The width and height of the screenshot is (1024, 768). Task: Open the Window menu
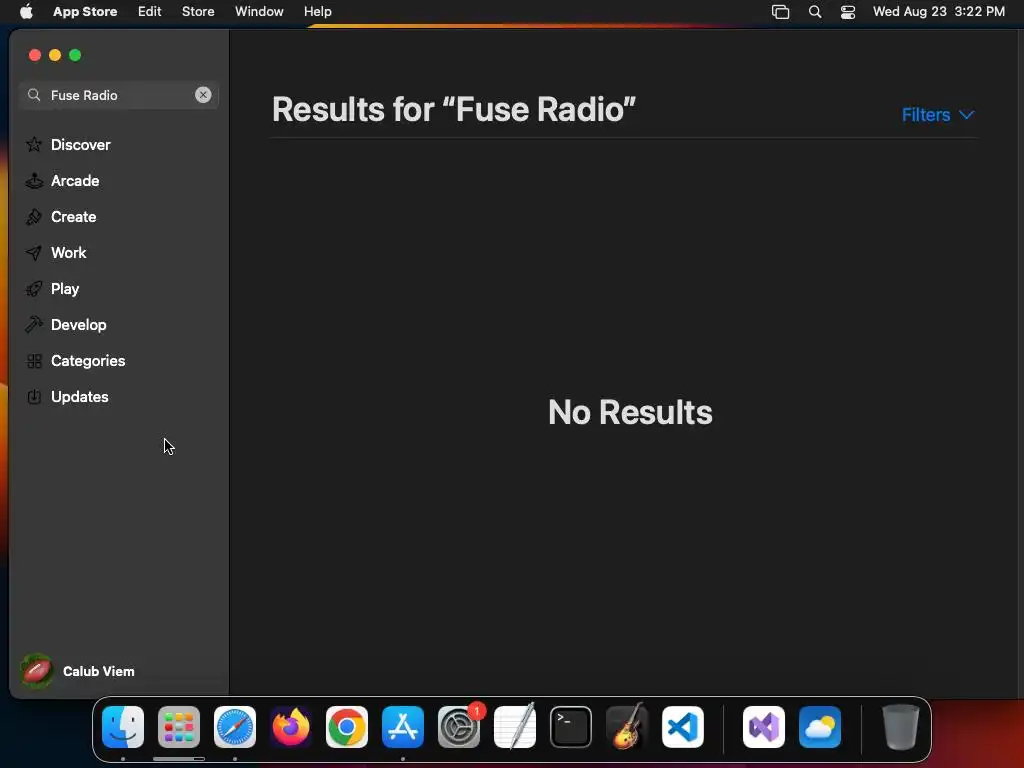click(x=259, y=11)
